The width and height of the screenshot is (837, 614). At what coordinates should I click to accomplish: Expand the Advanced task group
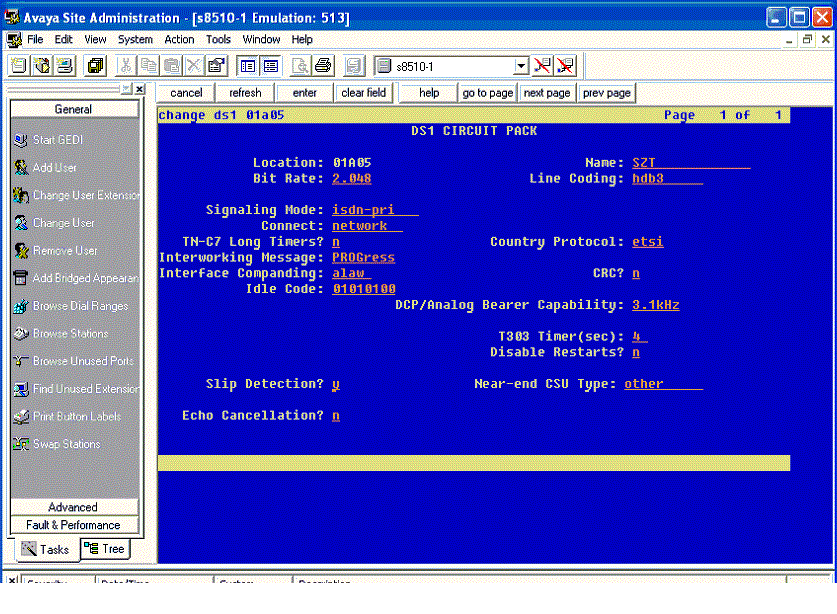click(74, 507)
